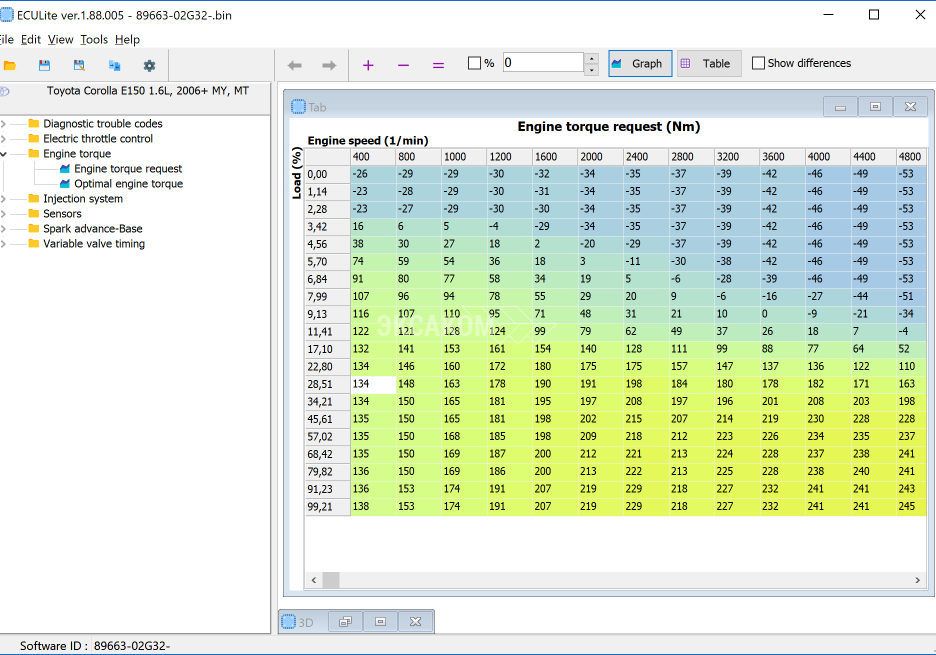Expand the Injection system folder
Image resolution: width=936 pixels, height=655 pixels.
point(4,199)
